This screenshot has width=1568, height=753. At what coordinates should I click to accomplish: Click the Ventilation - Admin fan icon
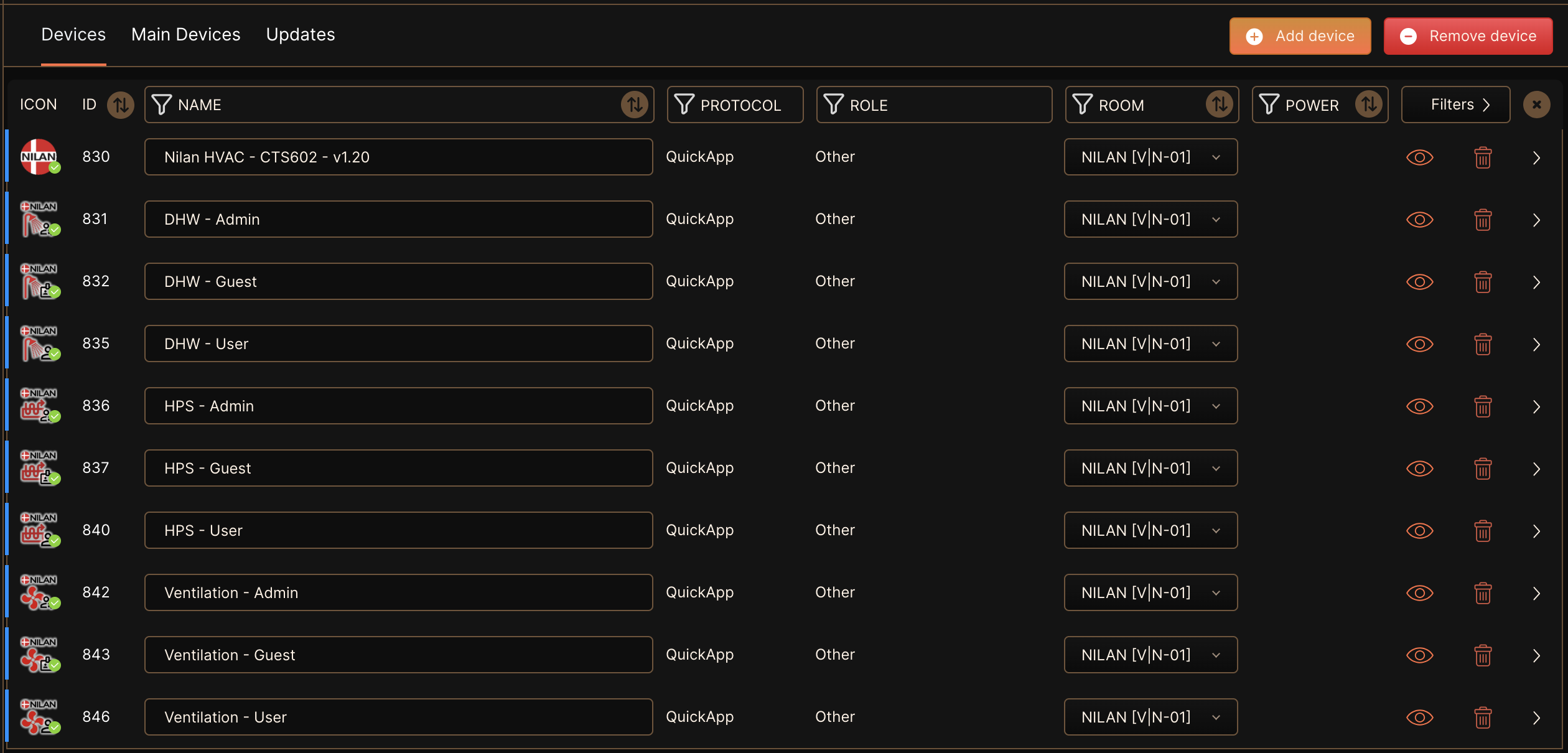pos(40,592)
